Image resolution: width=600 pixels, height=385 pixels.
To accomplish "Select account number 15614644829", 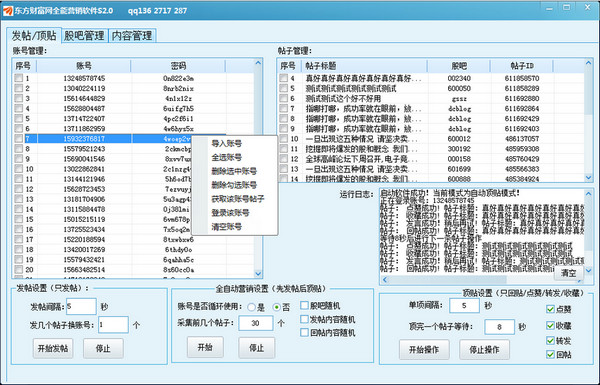I will click(x=84, y=98).
